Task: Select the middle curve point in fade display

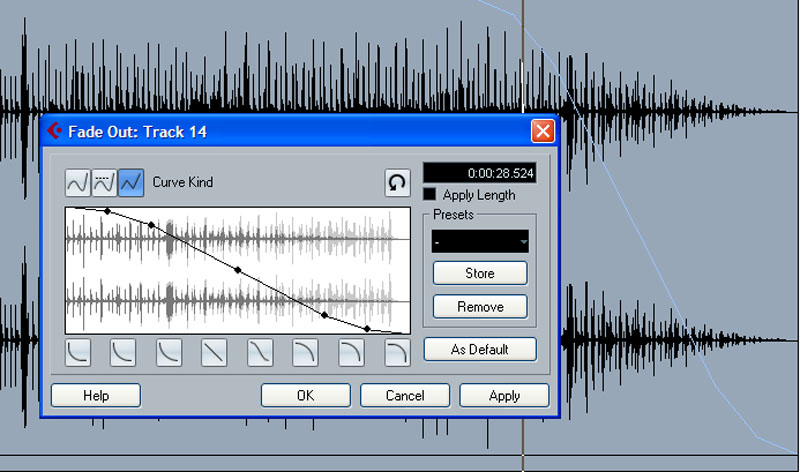Action: tap(238, 270)
